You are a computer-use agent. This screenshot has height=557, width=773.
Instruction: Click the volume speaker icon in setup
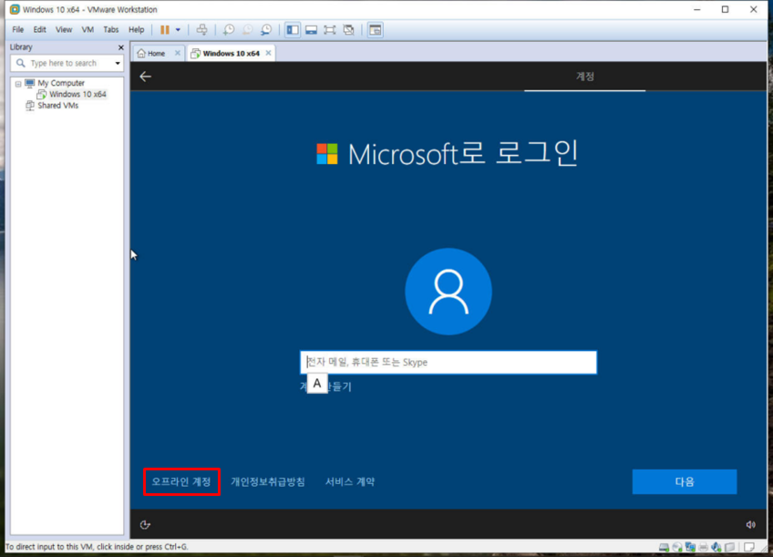(x=750, y=524)
